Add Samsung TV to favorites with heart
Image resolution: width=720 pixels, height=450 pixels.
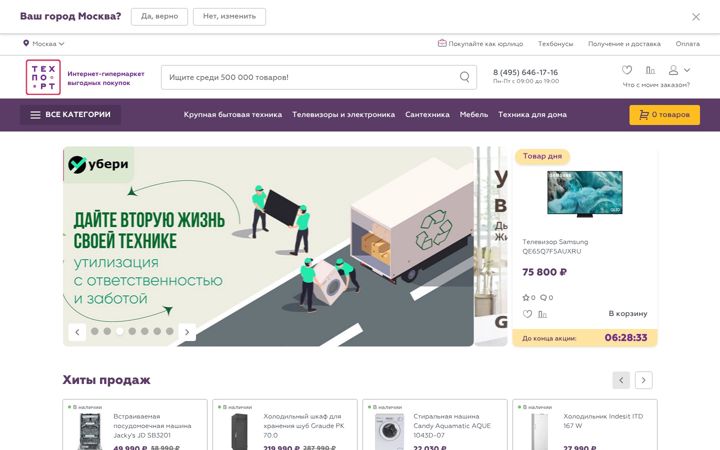point(527,314)
